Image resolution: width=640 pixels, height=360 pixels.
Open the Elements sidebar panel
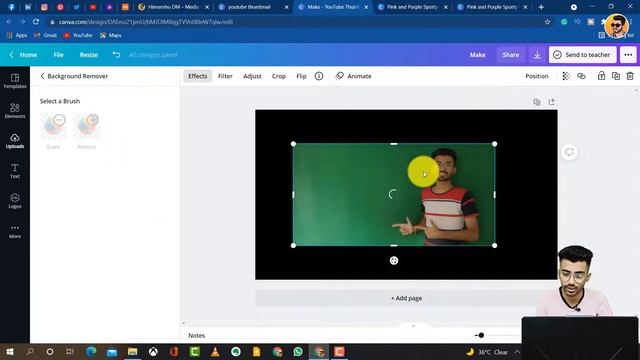pos(15,111)
